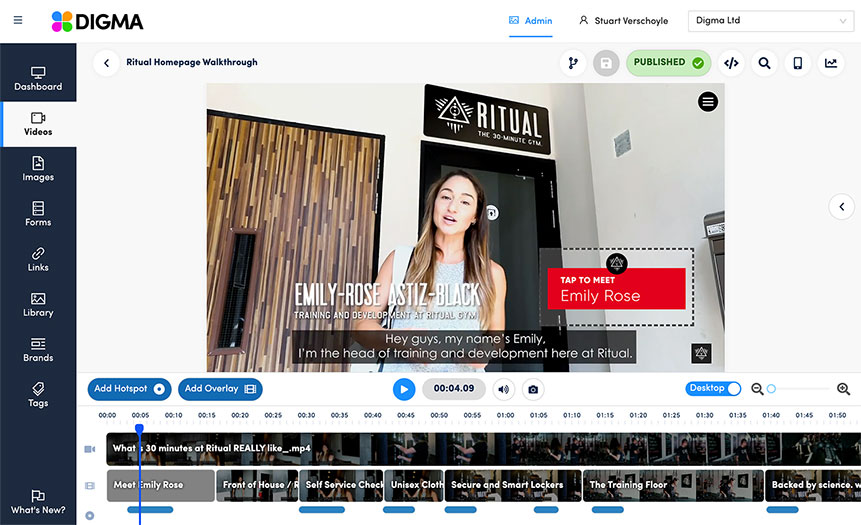Select the Unisex Cloth chapter
Viewport: 861px width, 525px height.
[414, 485]
